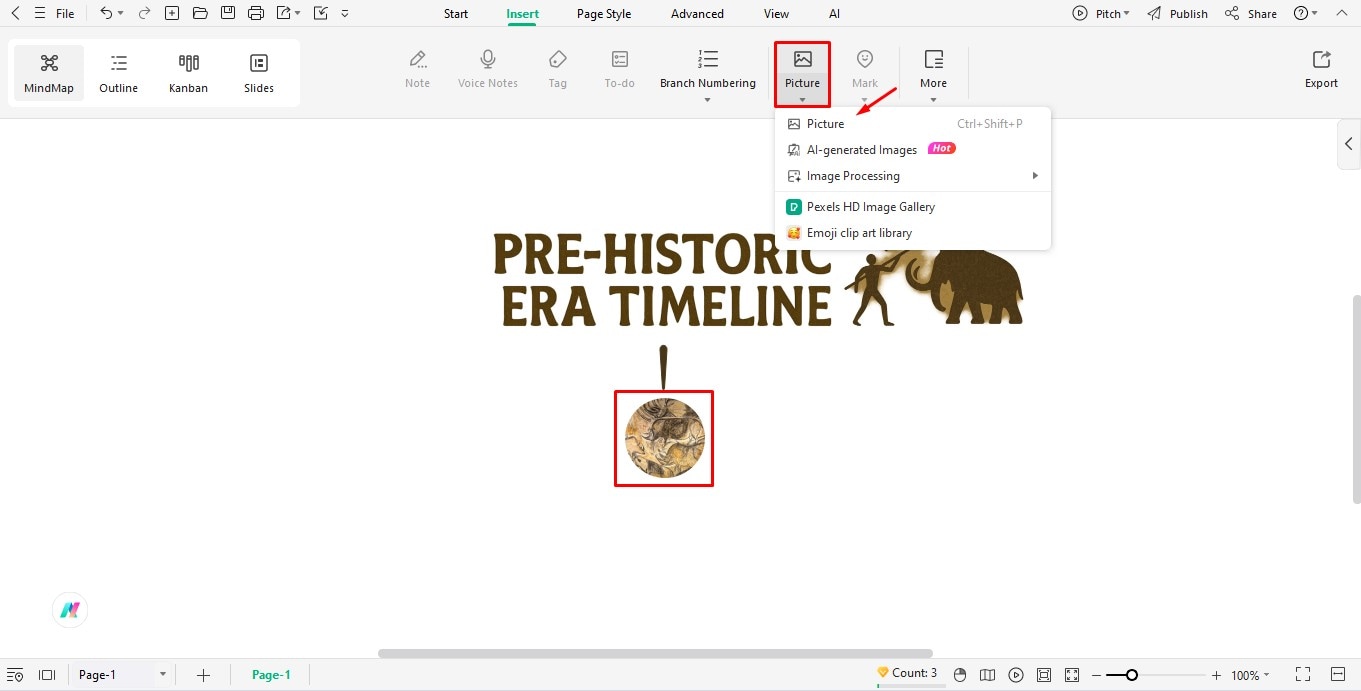Switch to Slides view mode
The height and width of the screenshot is (691, 1361).
click(x=258, y=73)
